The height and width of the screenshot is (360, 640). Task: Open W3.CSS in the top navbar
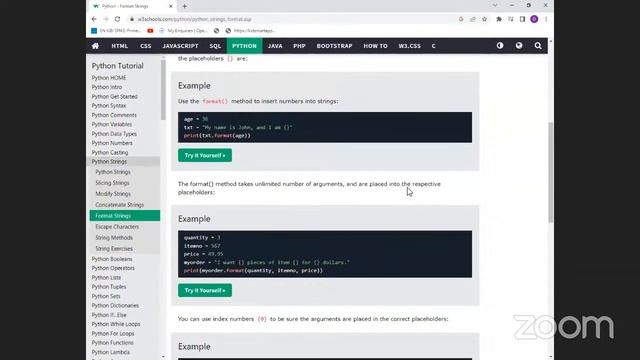[x=409, y=46]
